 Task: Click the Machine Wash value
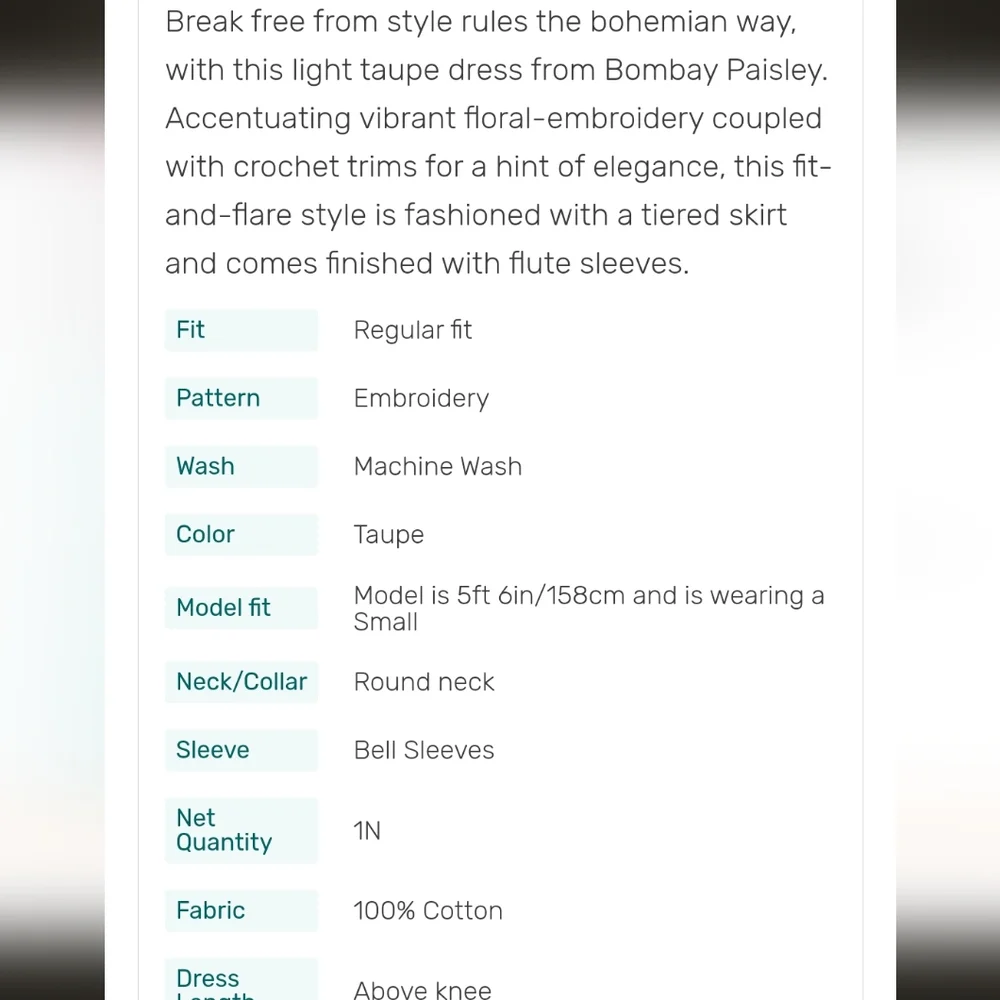click(438, 467)
